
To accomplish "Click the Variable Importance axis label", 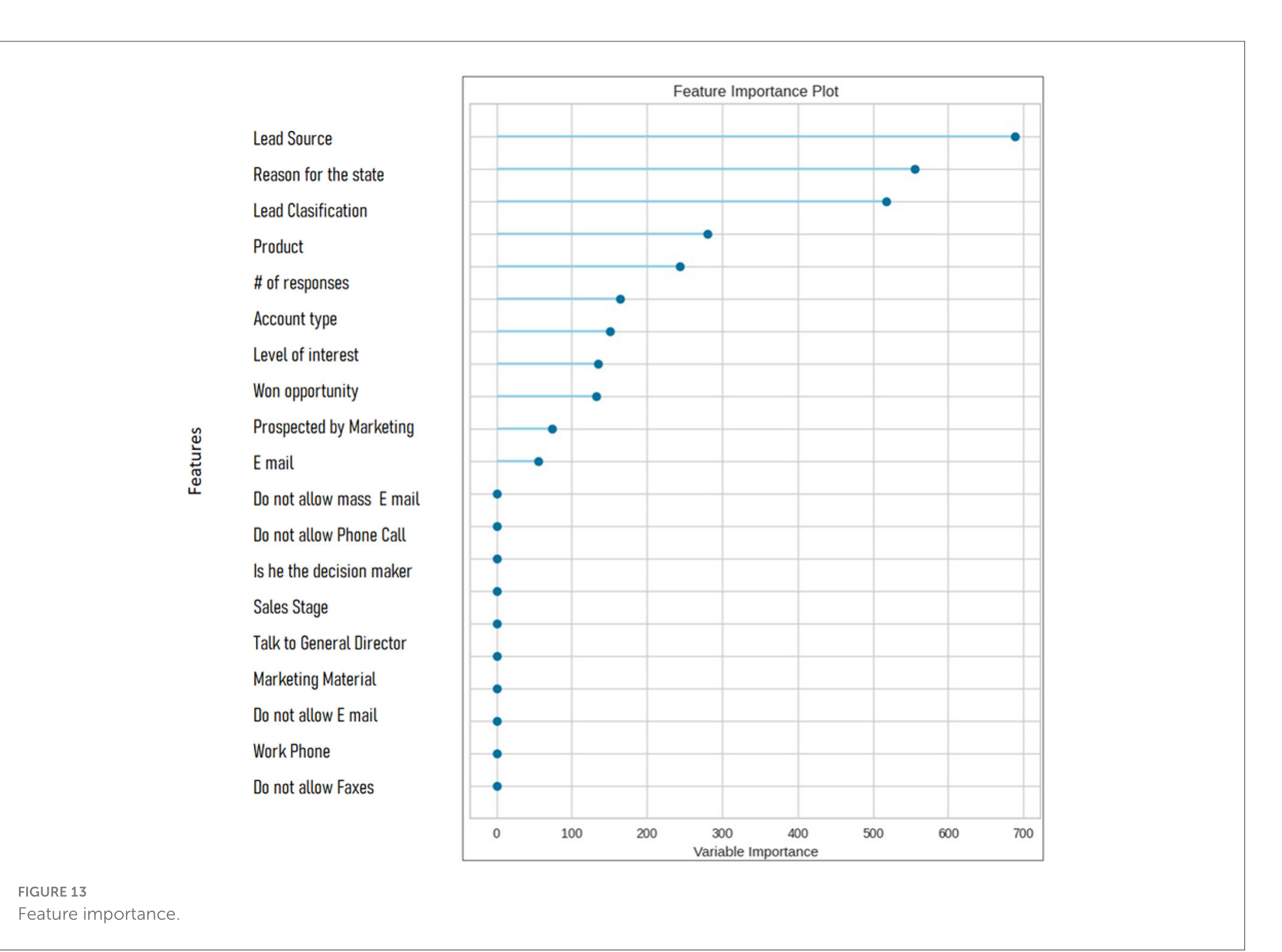I will [755, 852].
